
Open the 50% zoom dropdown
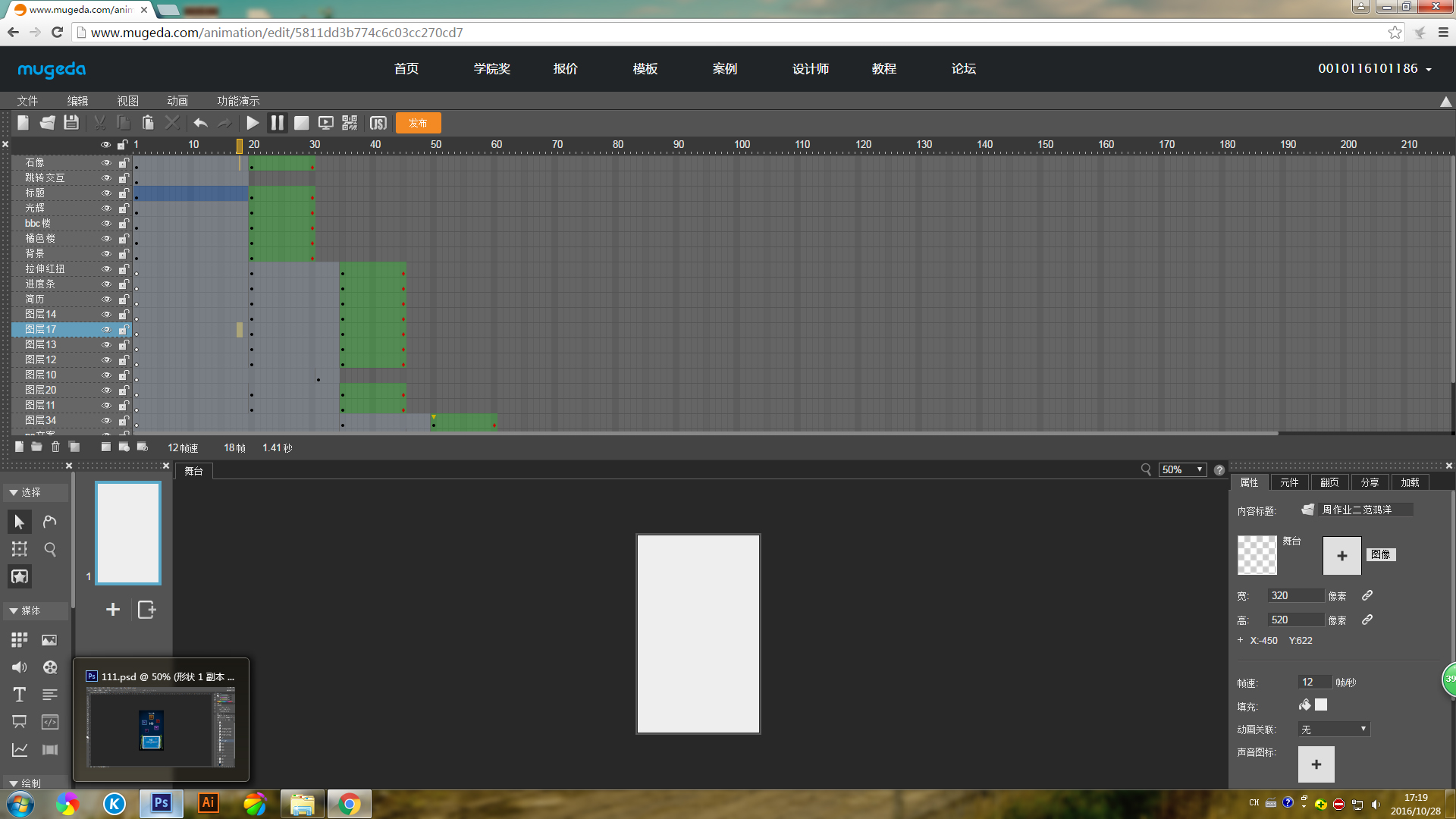[1183, 469]
